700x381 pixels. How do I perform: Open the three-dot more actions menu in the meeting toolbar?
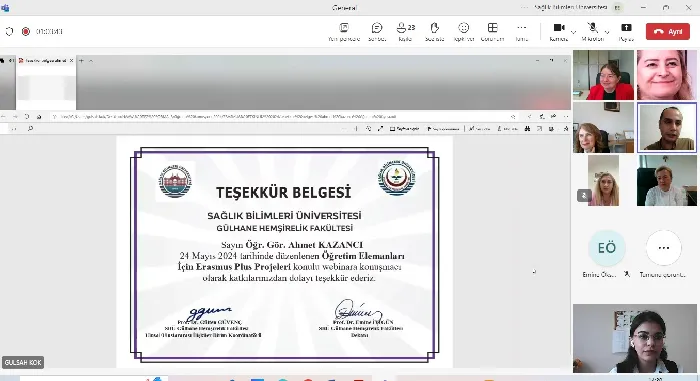pyautogui.click(x=521, y=28)
